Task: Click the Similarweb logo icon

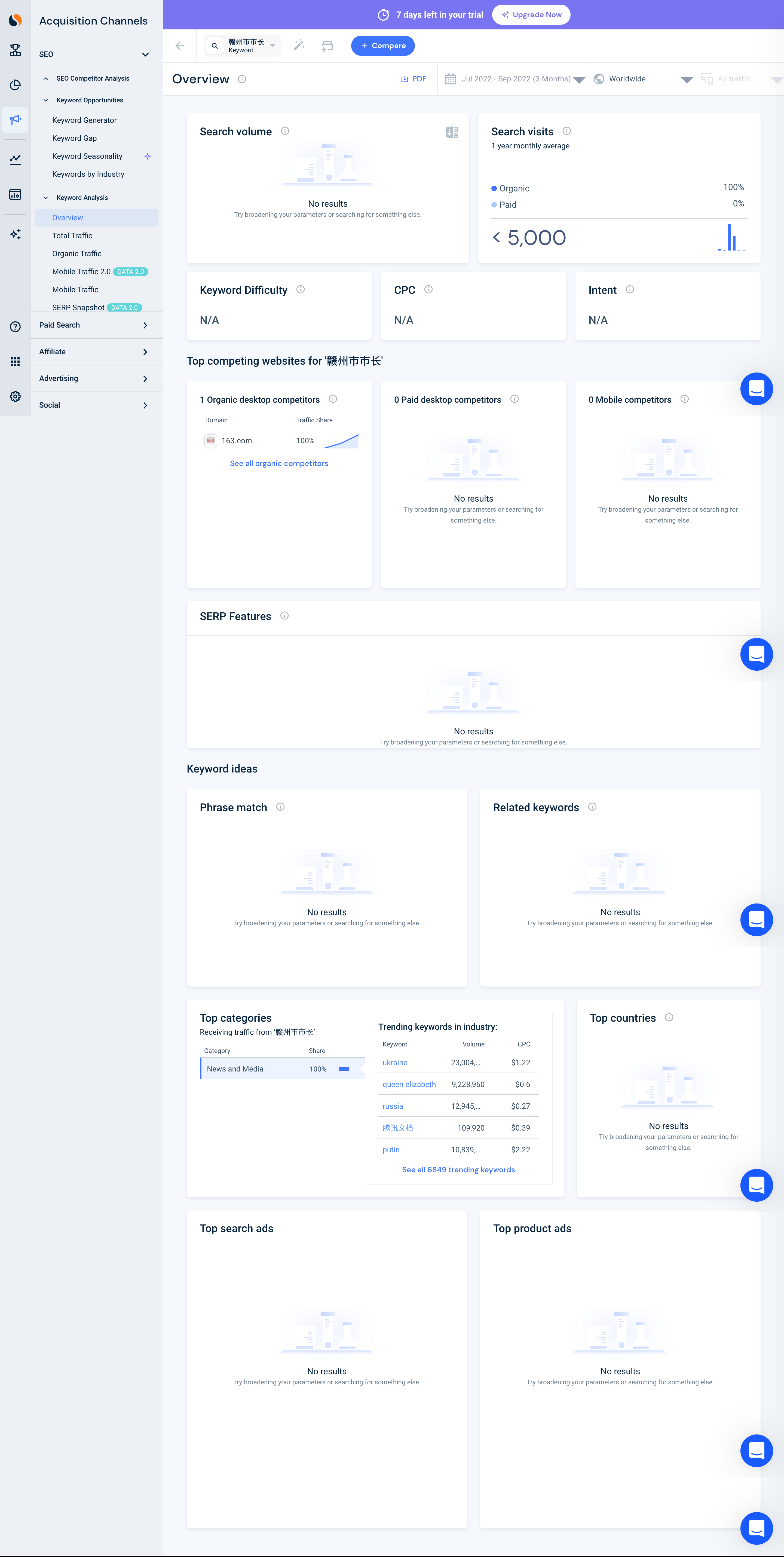Action: pos(15,20)
